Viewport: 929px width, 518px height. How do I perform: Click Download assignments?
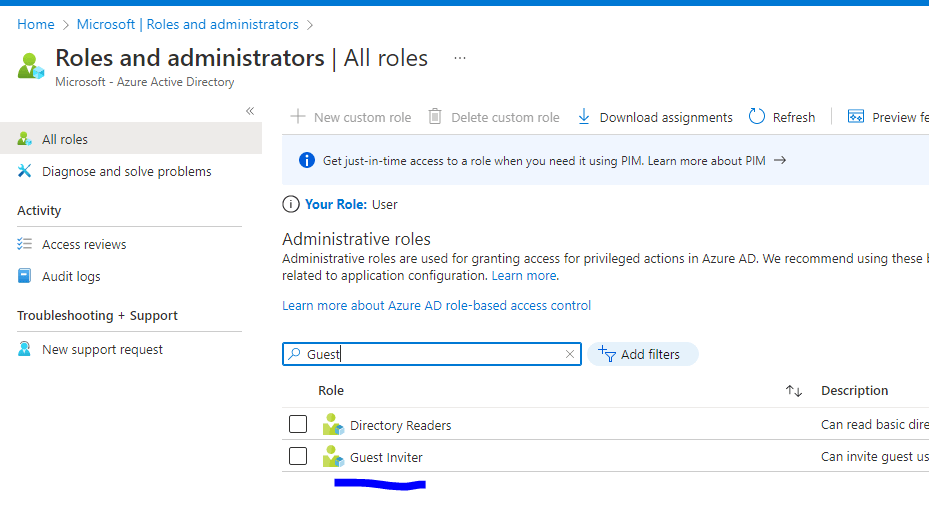(x=655, y=117)
